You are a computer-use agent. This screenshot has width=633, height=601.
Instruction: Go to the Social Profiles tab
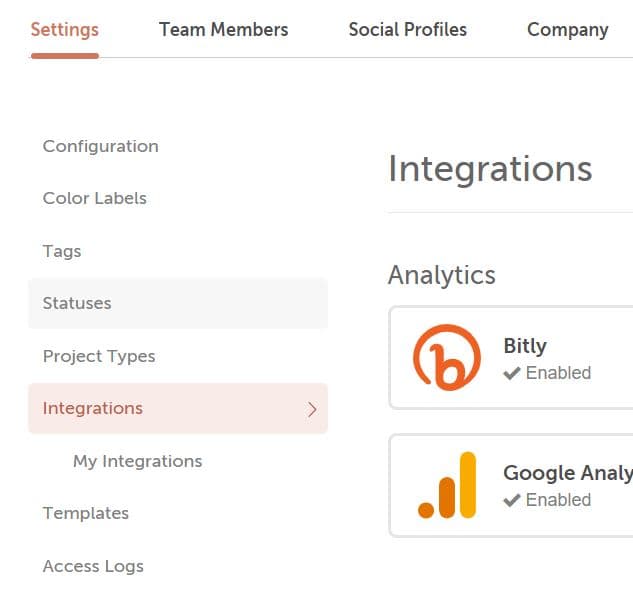tap(407, 29)
